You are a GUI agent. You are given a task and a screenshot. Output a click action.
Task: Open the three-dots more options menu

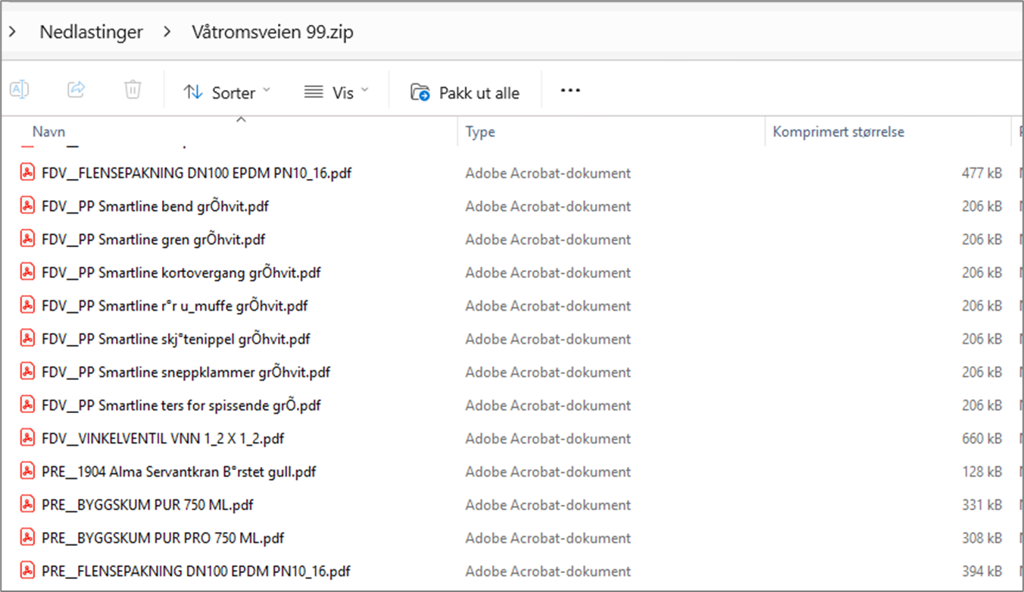(x=570, y=91)
